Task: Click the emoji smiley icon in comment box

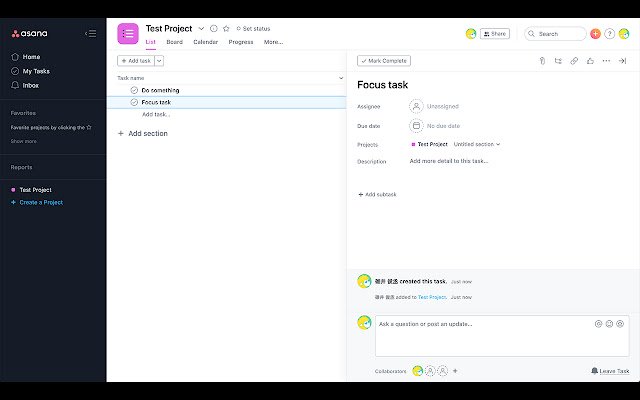Action: pyautogui.click(x=609, y=324)
